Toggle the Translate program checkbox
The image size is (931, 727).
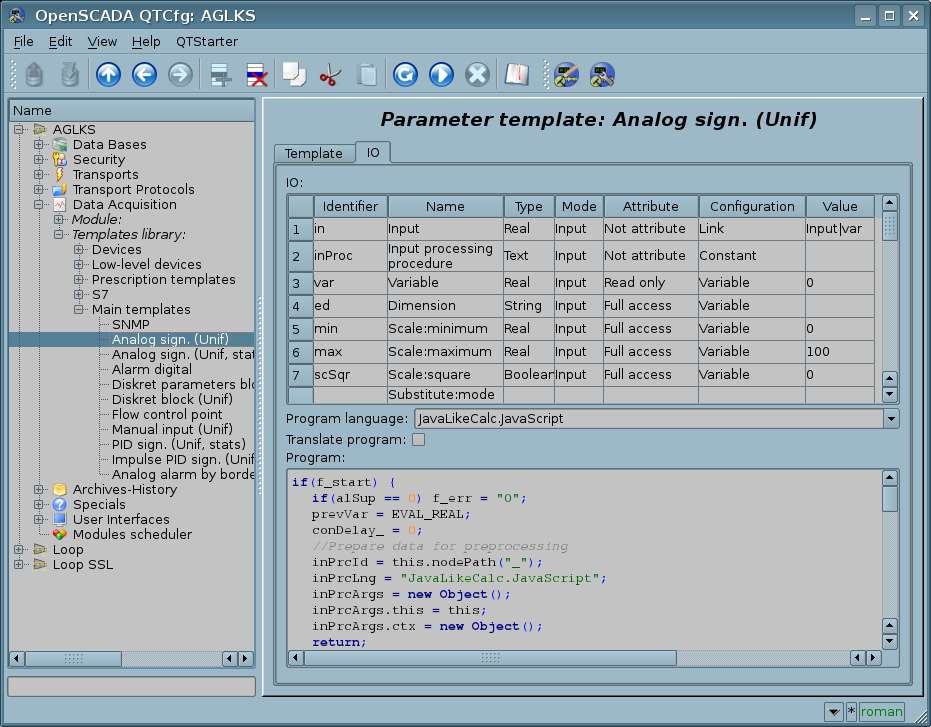[419, 439]
